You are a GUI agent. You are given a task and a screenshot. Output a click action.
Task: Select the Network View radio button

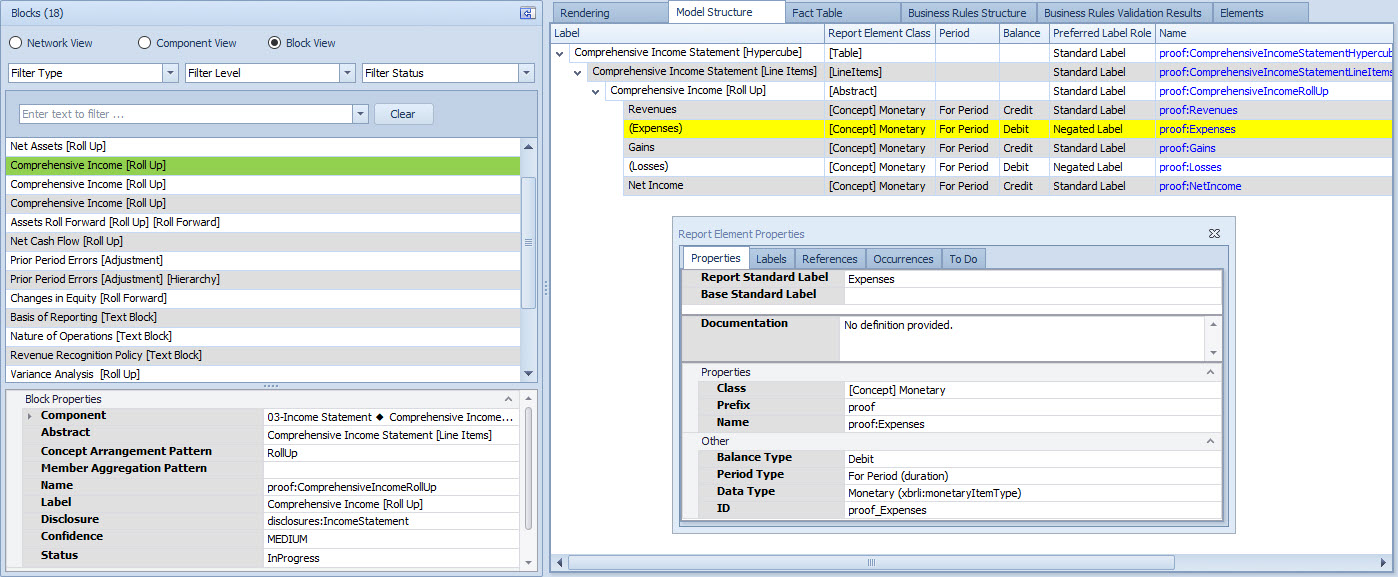pos(16,43)
